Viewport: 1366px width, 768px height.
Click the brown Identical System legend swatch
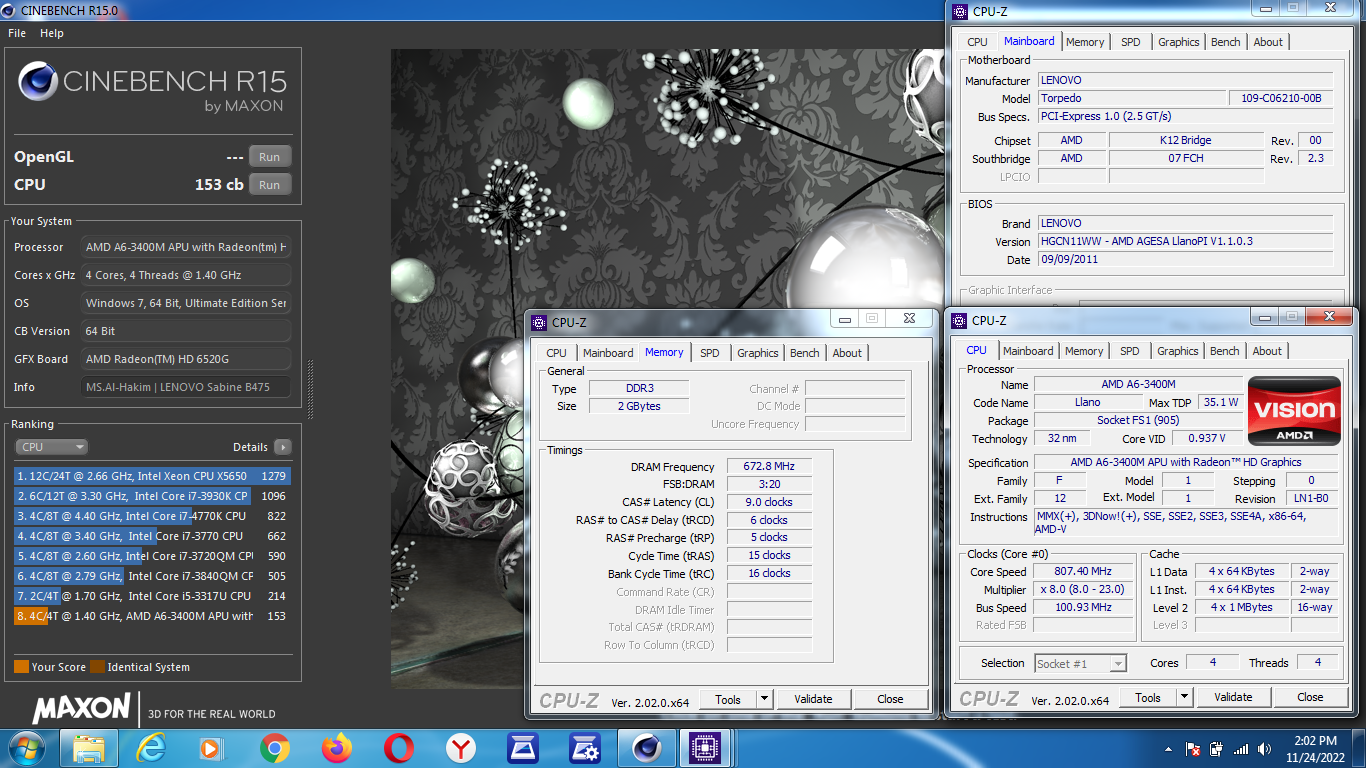click(x=97, y=667)
